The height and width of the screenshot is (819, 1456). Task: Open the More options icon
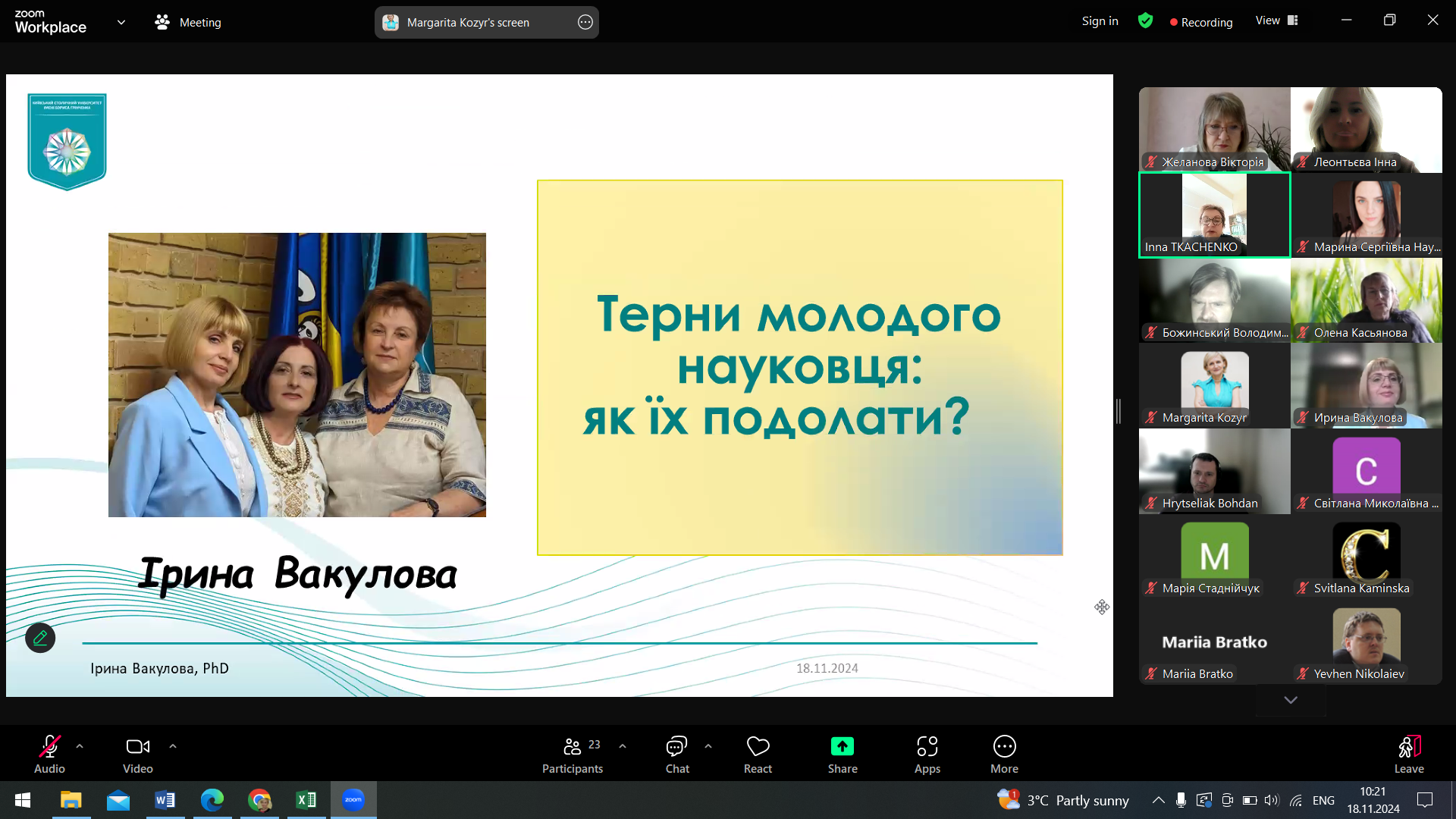tap(1004, 747)
